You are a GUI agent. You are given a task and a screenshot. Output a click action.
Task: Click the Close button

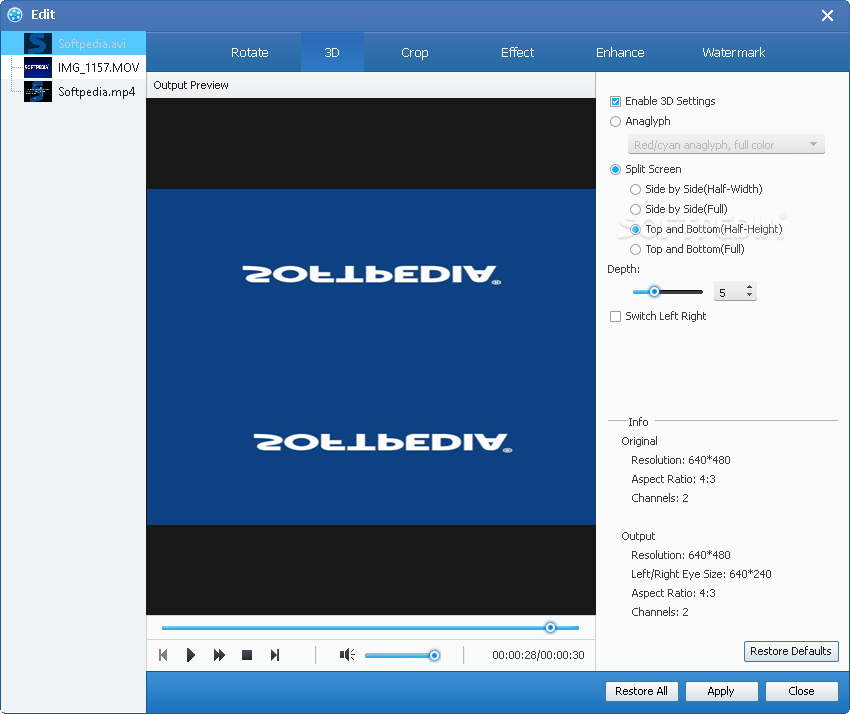pyautogui.click(x=801, y=691)
